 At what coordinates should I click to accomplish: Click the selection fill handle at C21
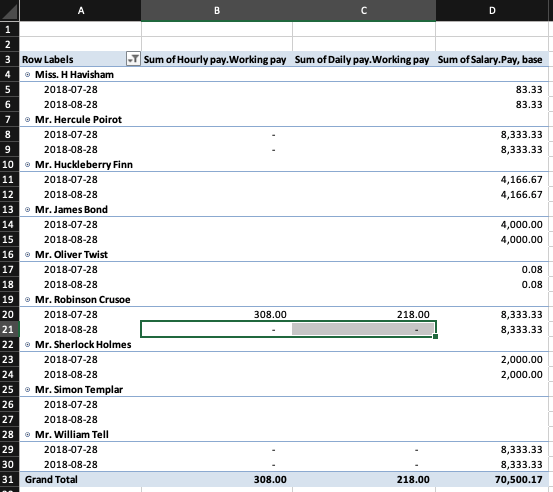pos(436,336)
